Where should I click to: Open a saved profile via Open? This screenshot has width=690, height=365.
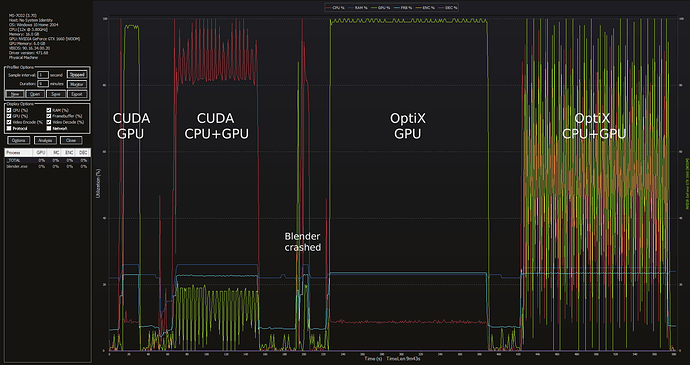point(35,94)
